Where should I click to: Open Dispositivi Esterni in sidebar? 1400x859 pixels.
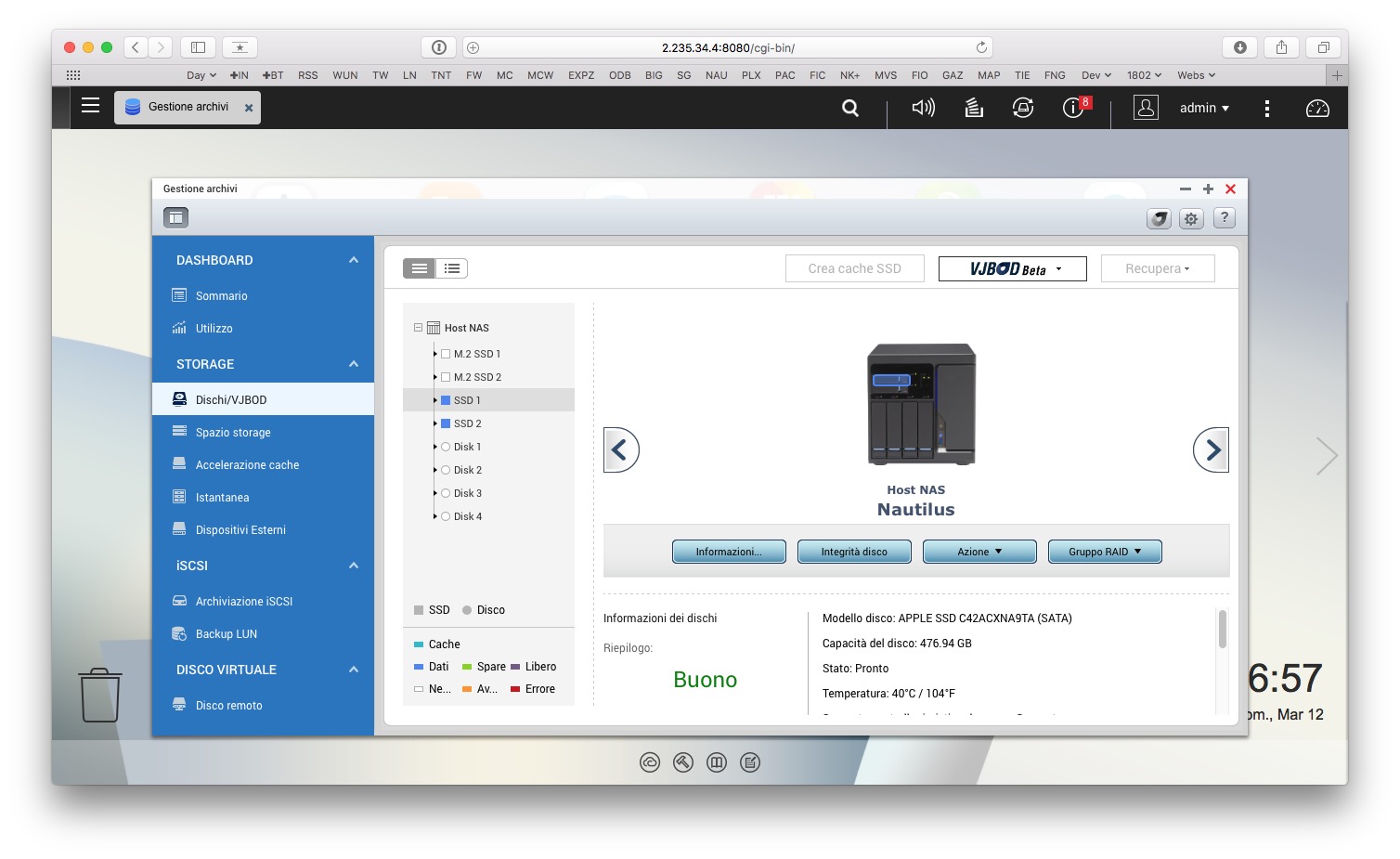(x=240, y=530)
